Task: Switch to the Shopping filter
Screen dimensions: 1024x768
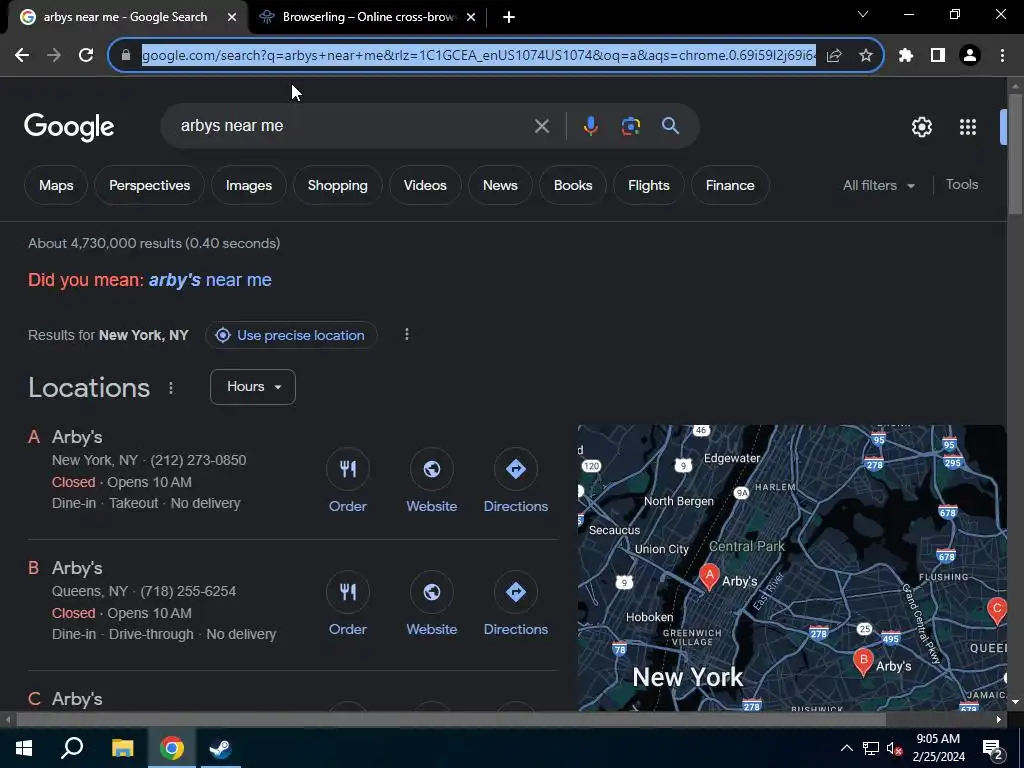Action: click(x=338, y=185)
